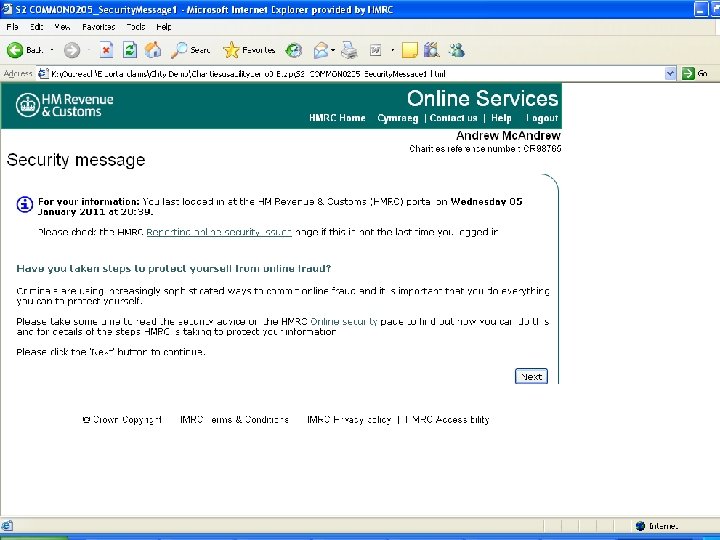The image size is (720, 540).
Task: Expand the Address bar dropdown
Action: click(x=670, y=73)
